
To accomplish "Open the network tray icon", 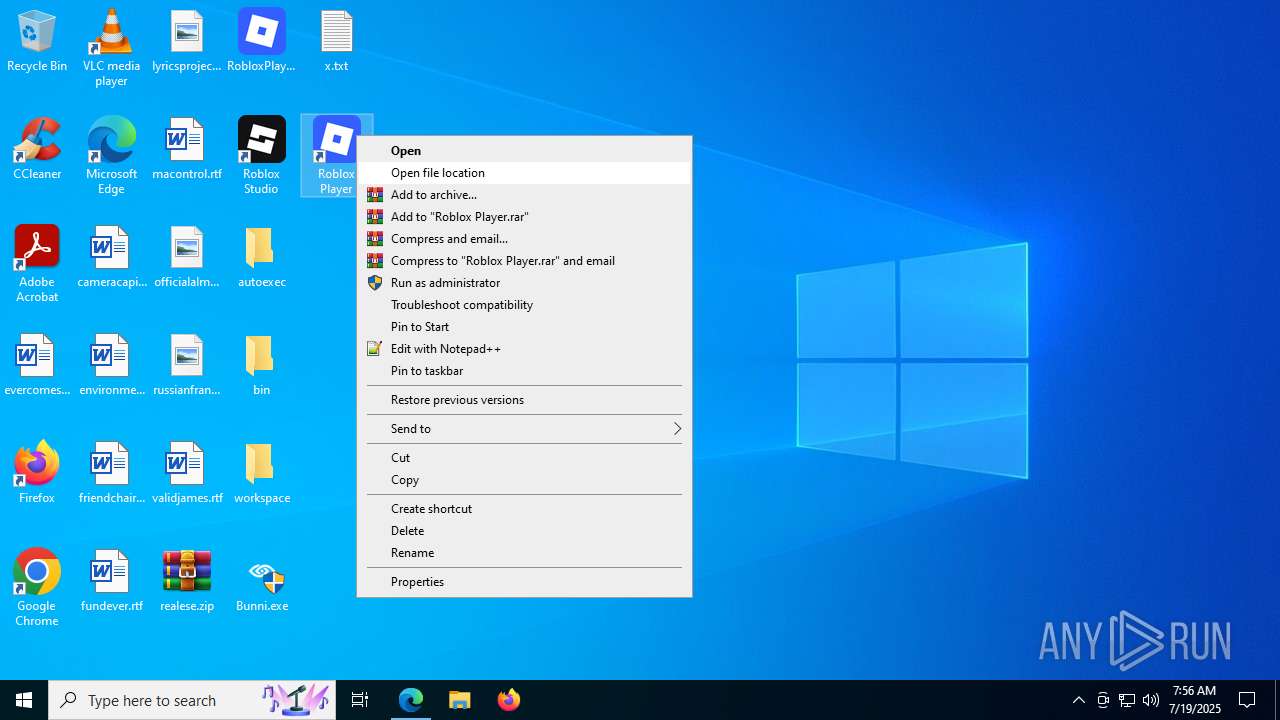I will coord(1127,700).
